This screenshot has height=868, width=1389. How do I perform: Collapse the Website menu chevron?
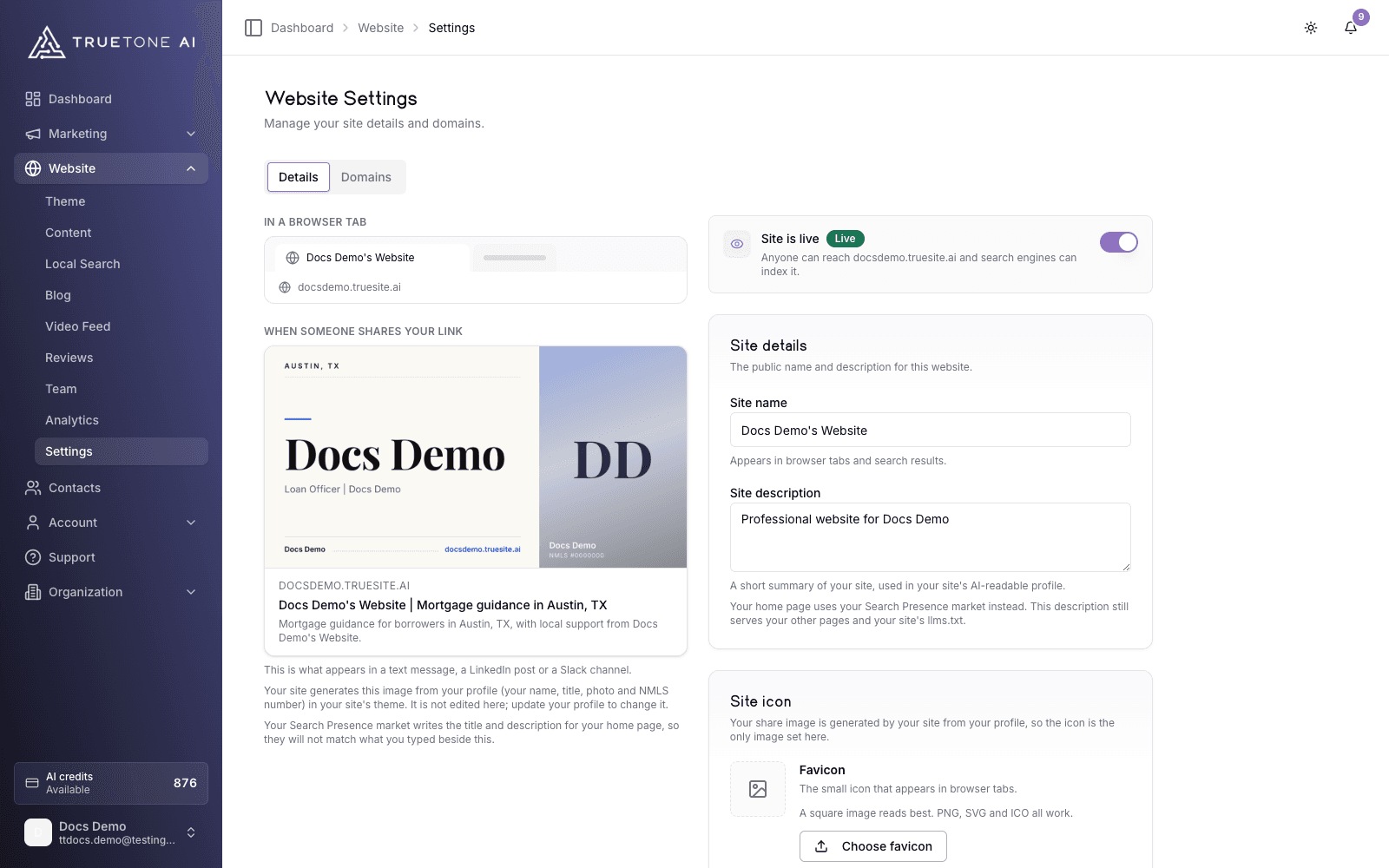click(x=191, y=168)
